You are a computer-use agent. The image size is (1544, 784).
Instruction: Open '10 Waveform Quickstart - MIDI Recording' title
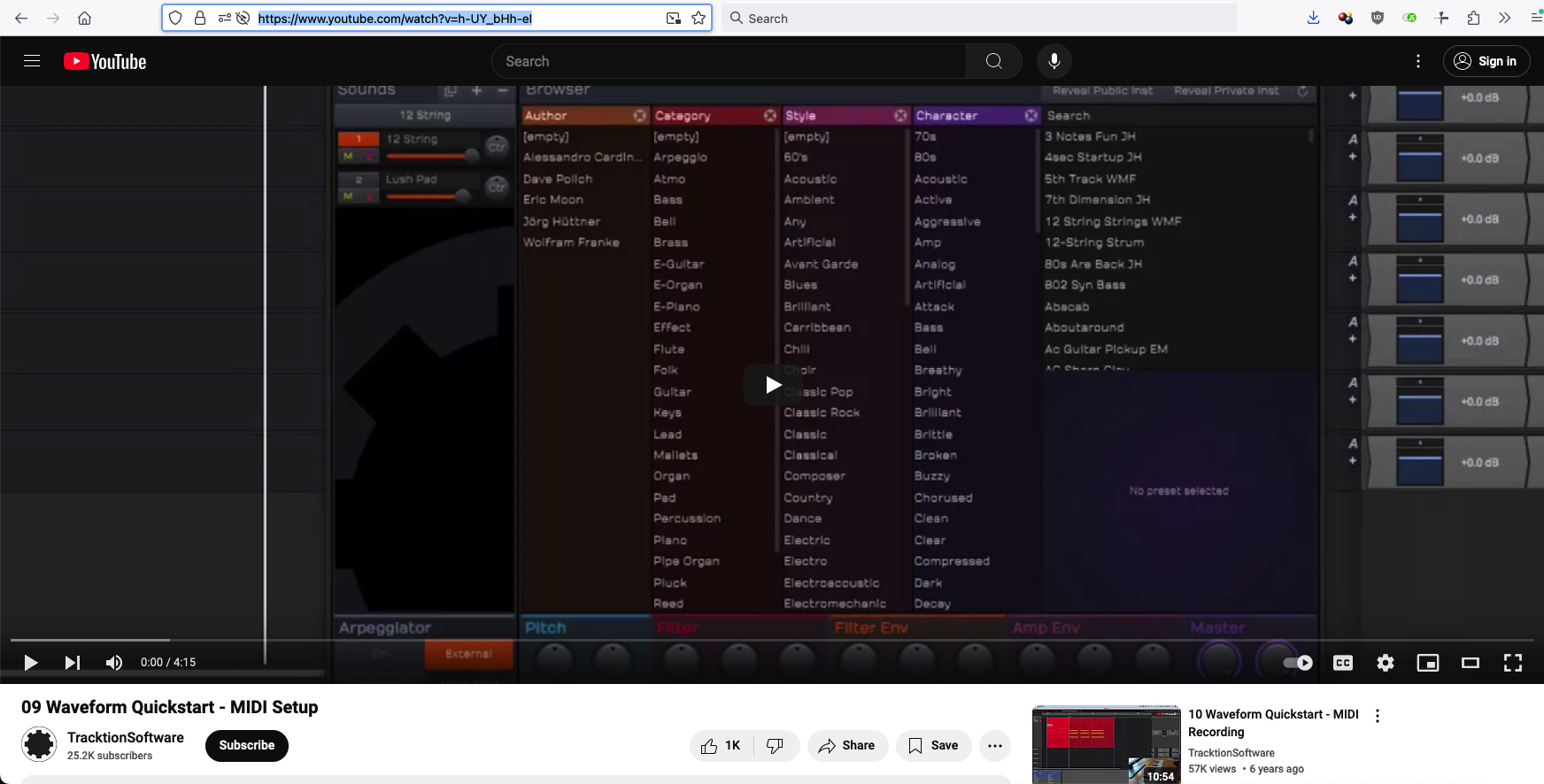point(1273,723)
